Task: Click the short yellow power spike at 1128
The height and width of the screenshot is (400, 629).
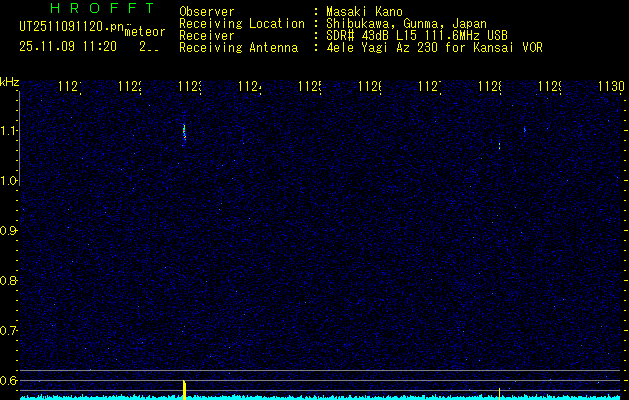Action: 499,394
